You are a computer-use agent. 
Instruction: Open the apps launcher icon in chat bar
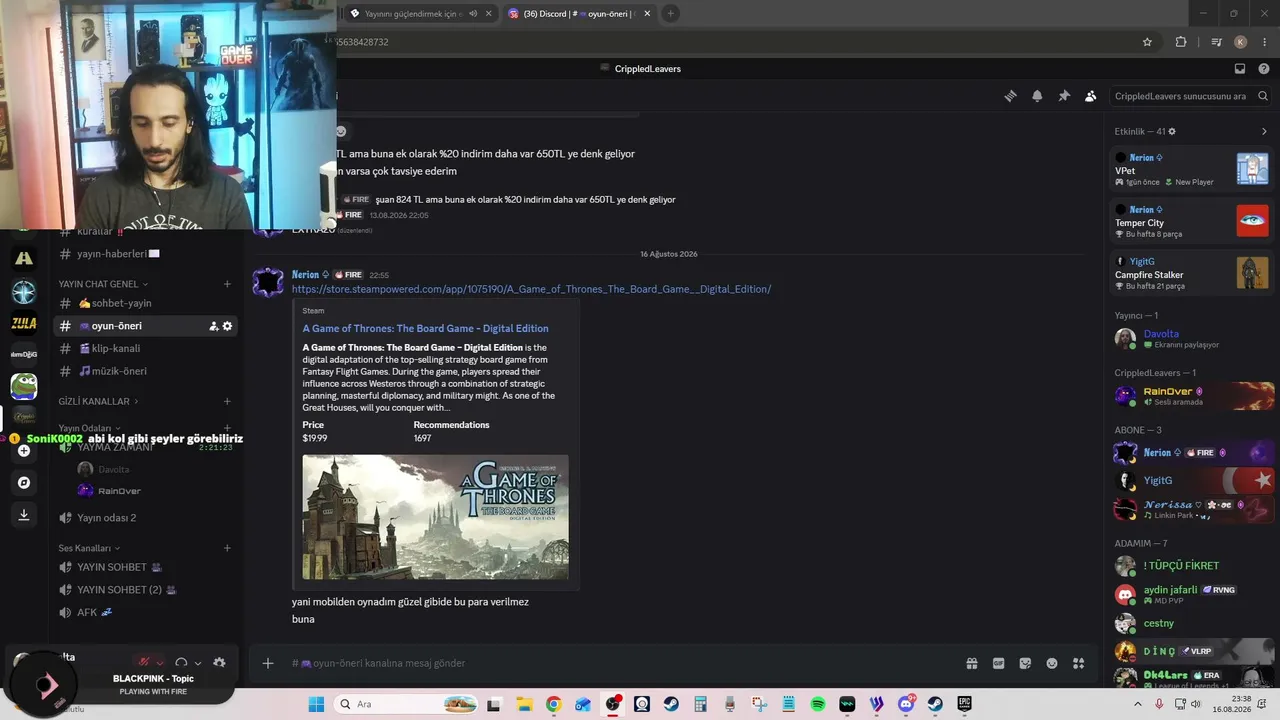click(1078, 663)
